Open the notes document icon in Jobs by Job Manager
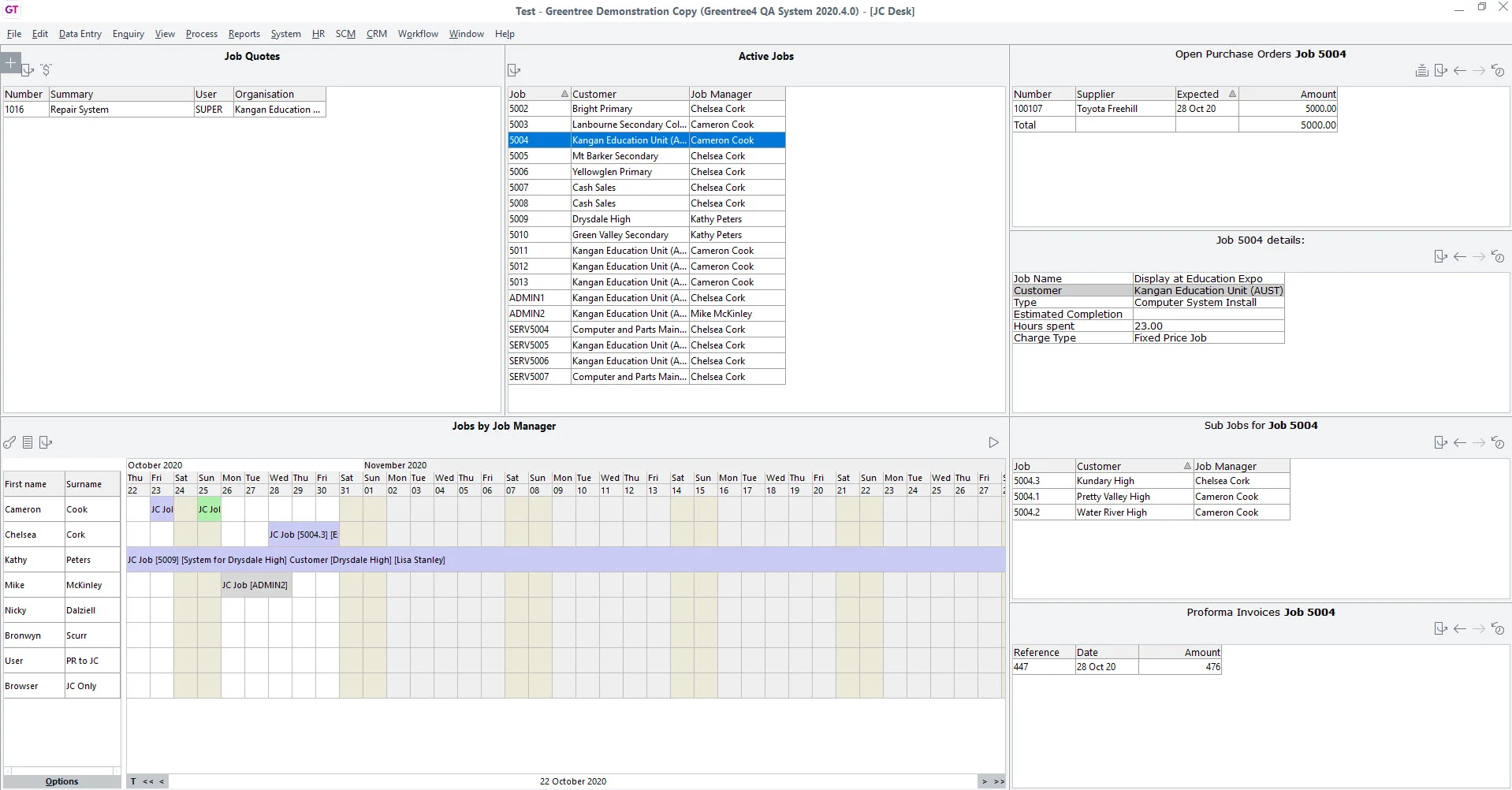The width and height of the screenshot is (1512, 790). pos(28,442)
